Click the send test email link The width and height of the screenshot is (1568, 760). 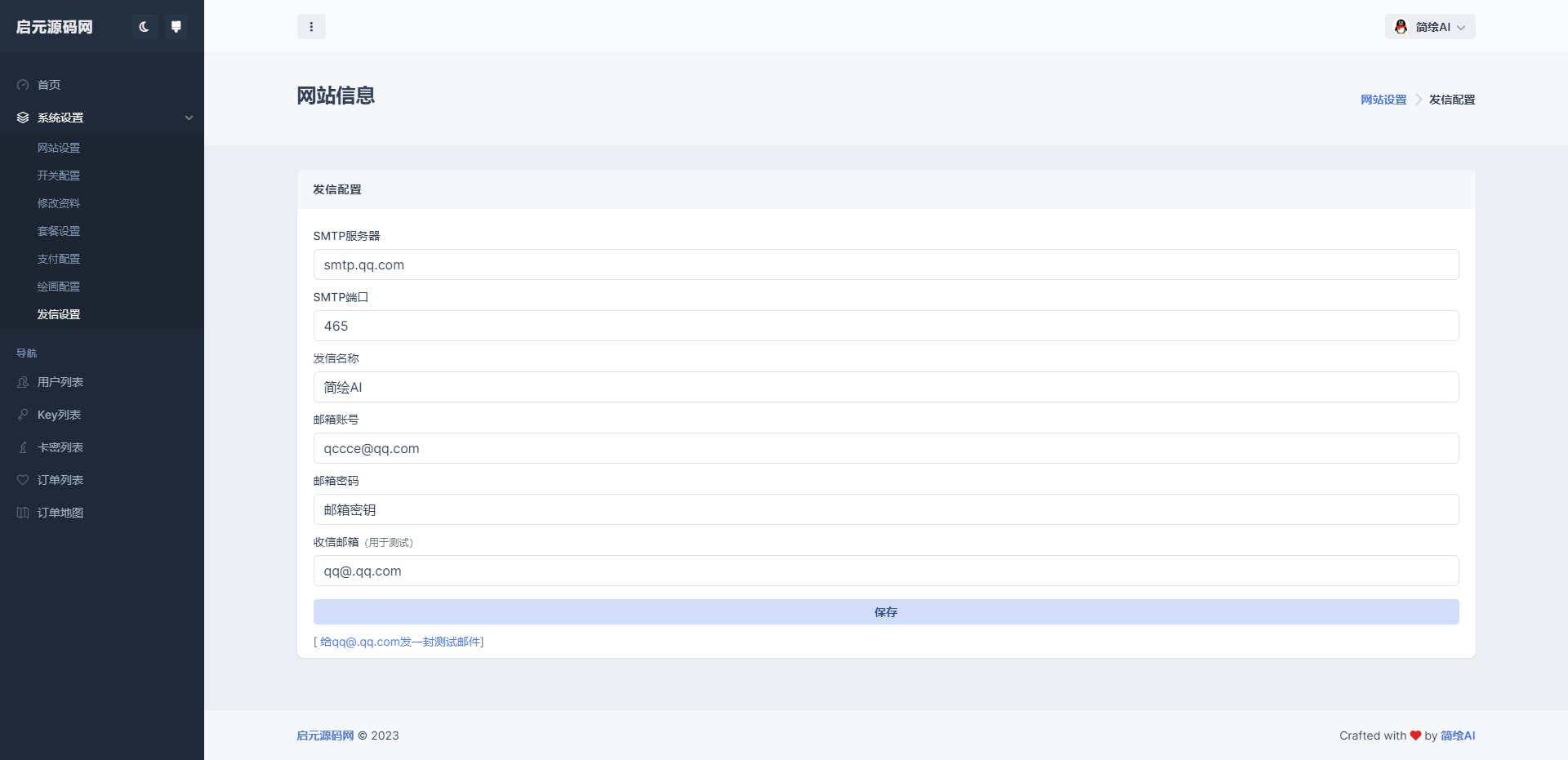tap(400, 642)
